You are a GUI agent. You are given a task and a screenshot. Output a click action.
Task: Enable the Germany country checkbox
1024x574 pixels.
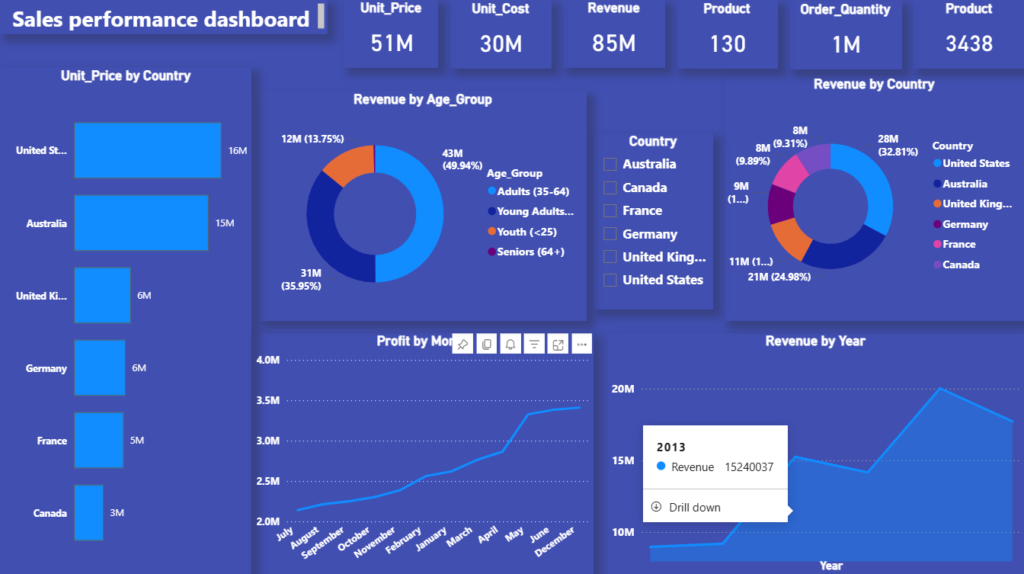(610, 234)
